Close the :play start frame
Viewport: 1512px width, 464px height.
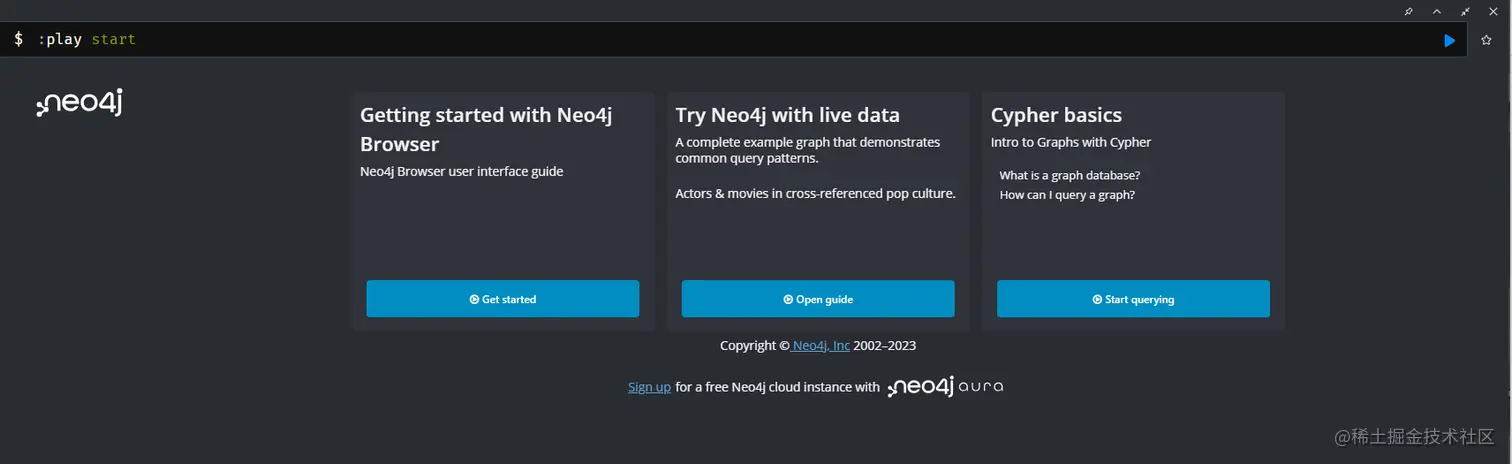pyautogui.click(x=1493, y=11)
